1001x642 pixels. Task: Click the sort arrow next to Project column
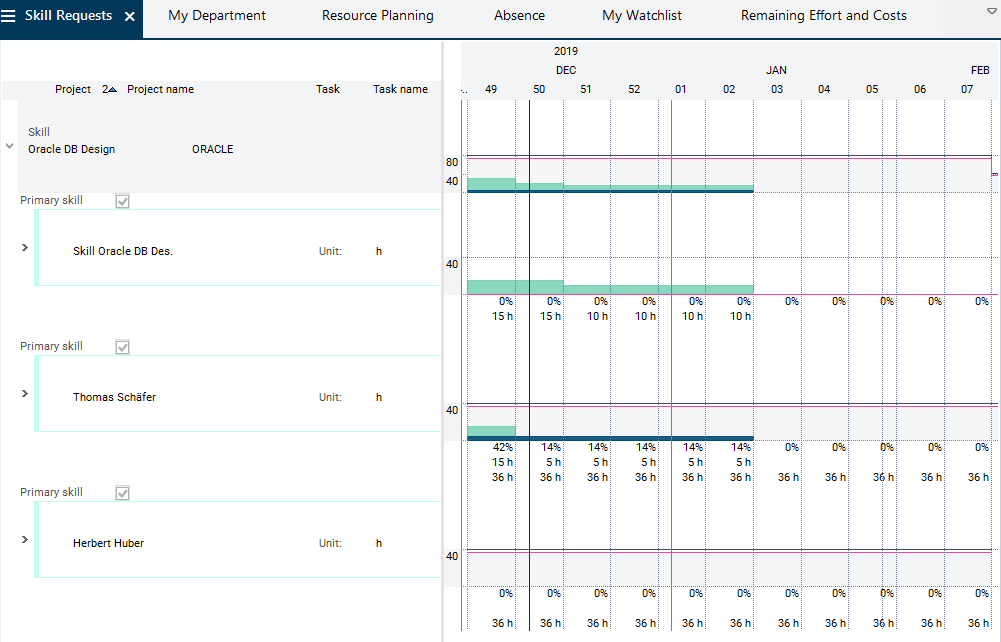pos(111,89)
